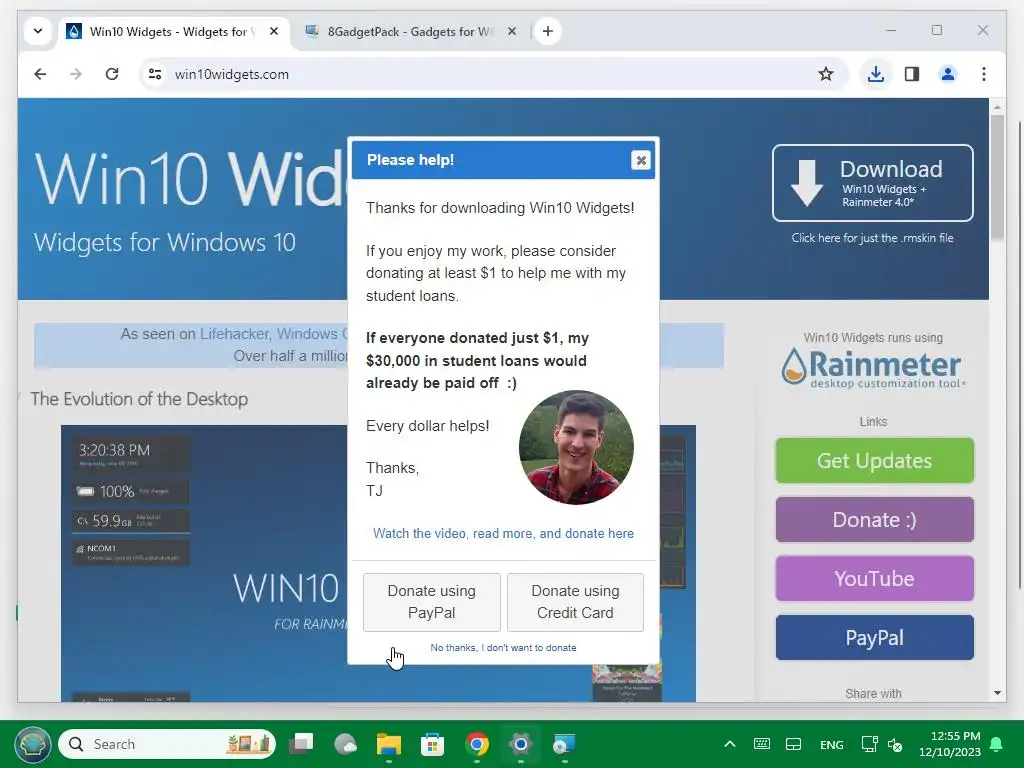Bookmark this page with star icon
This screenshot has width=1024, height=768.
pyautogui.click(x=825, y=74)
